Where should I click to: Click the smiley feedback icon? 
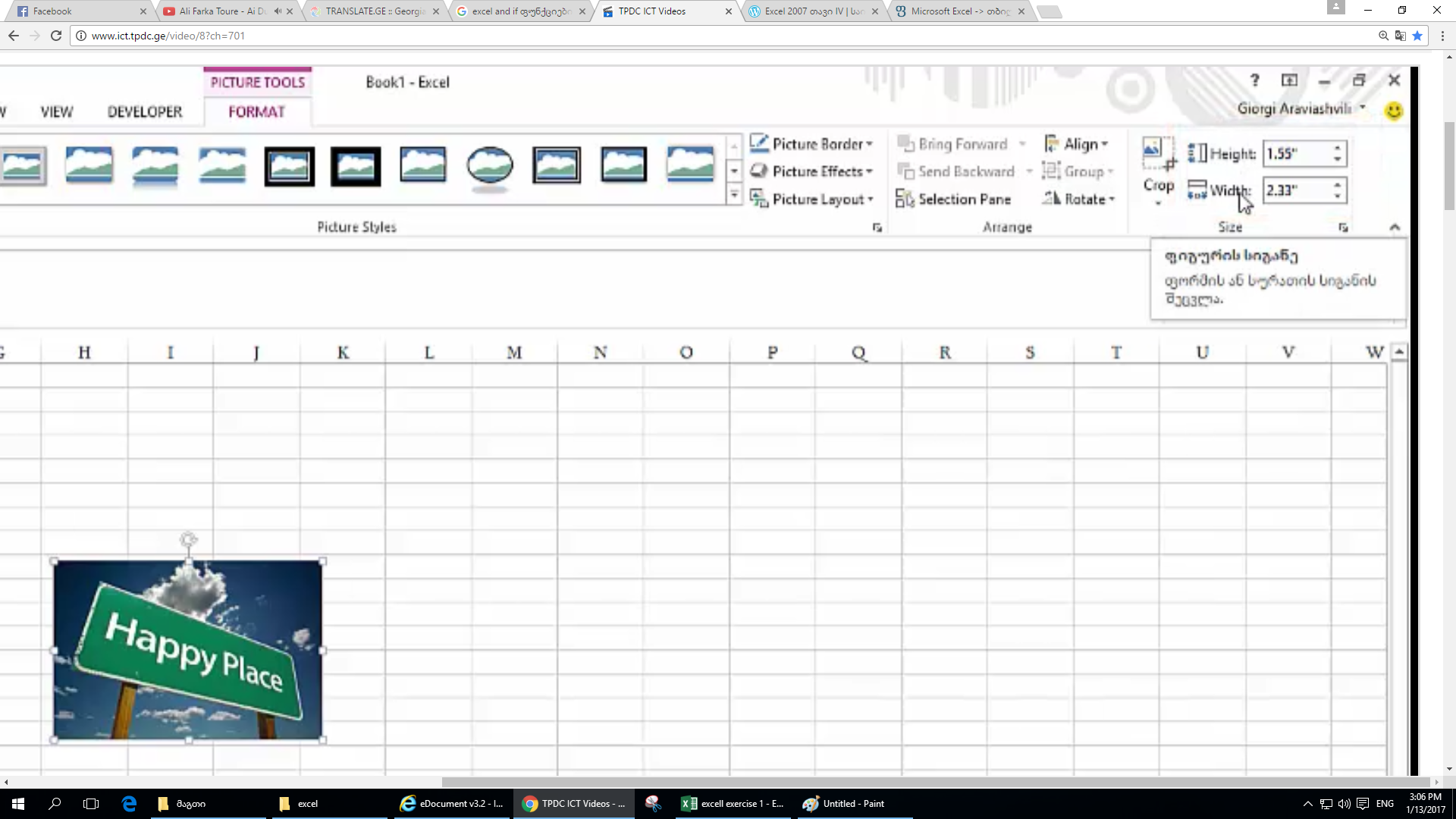(1393, 111)
